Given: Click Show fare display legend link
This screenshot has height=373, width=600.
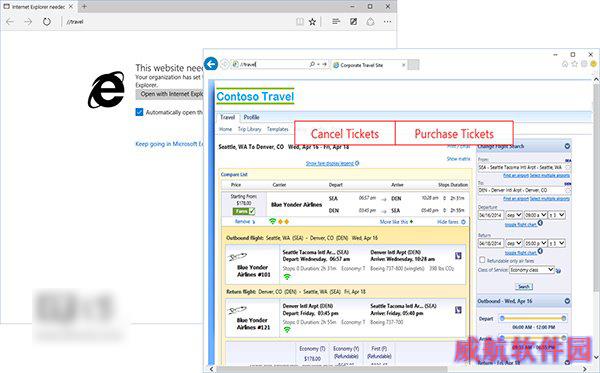Looking at the screenshot, I should click(x=330, y=163).
